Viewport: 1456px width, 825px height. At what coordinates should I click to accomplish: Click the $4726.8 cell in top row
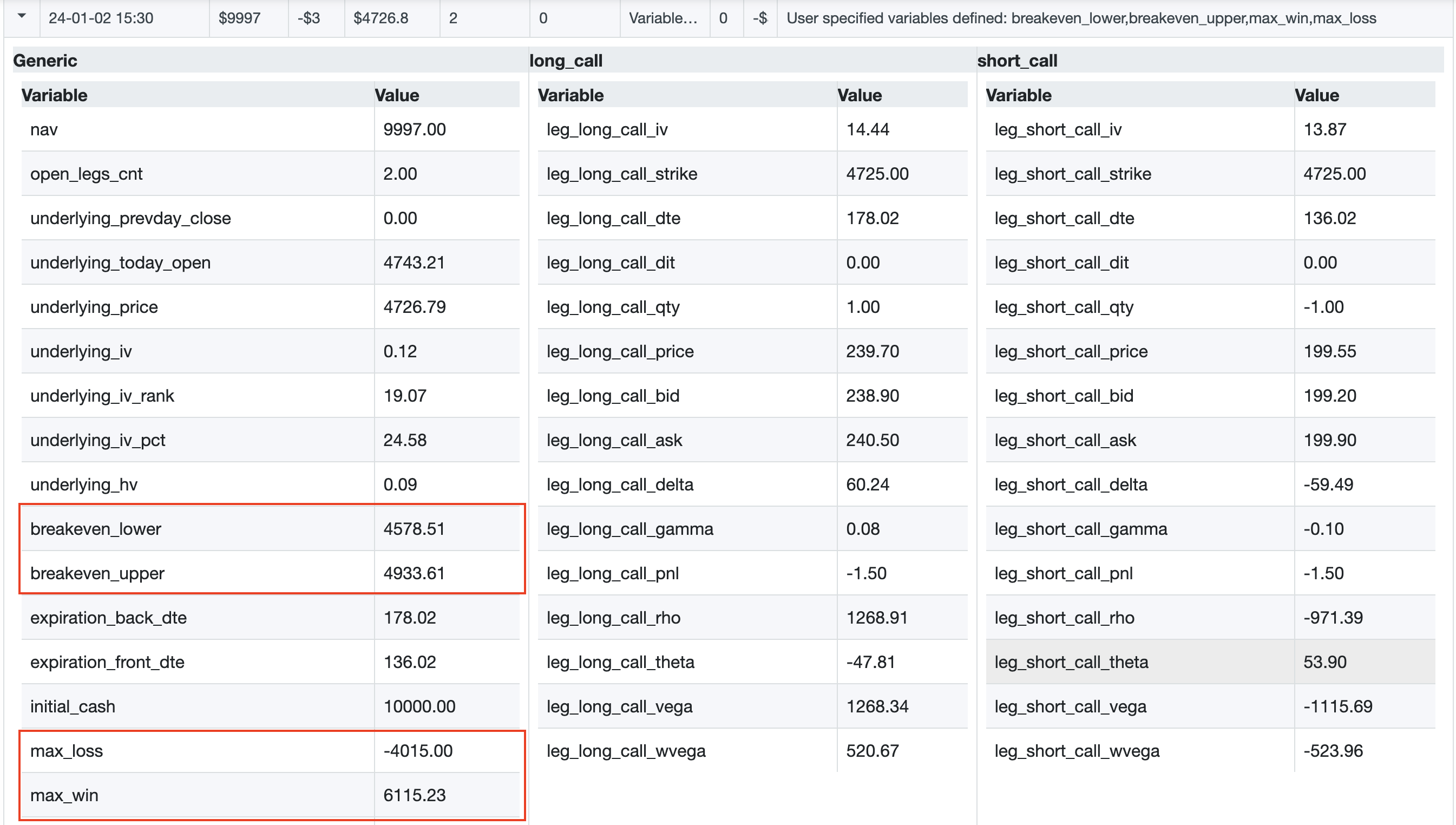[x=381, y=18]
